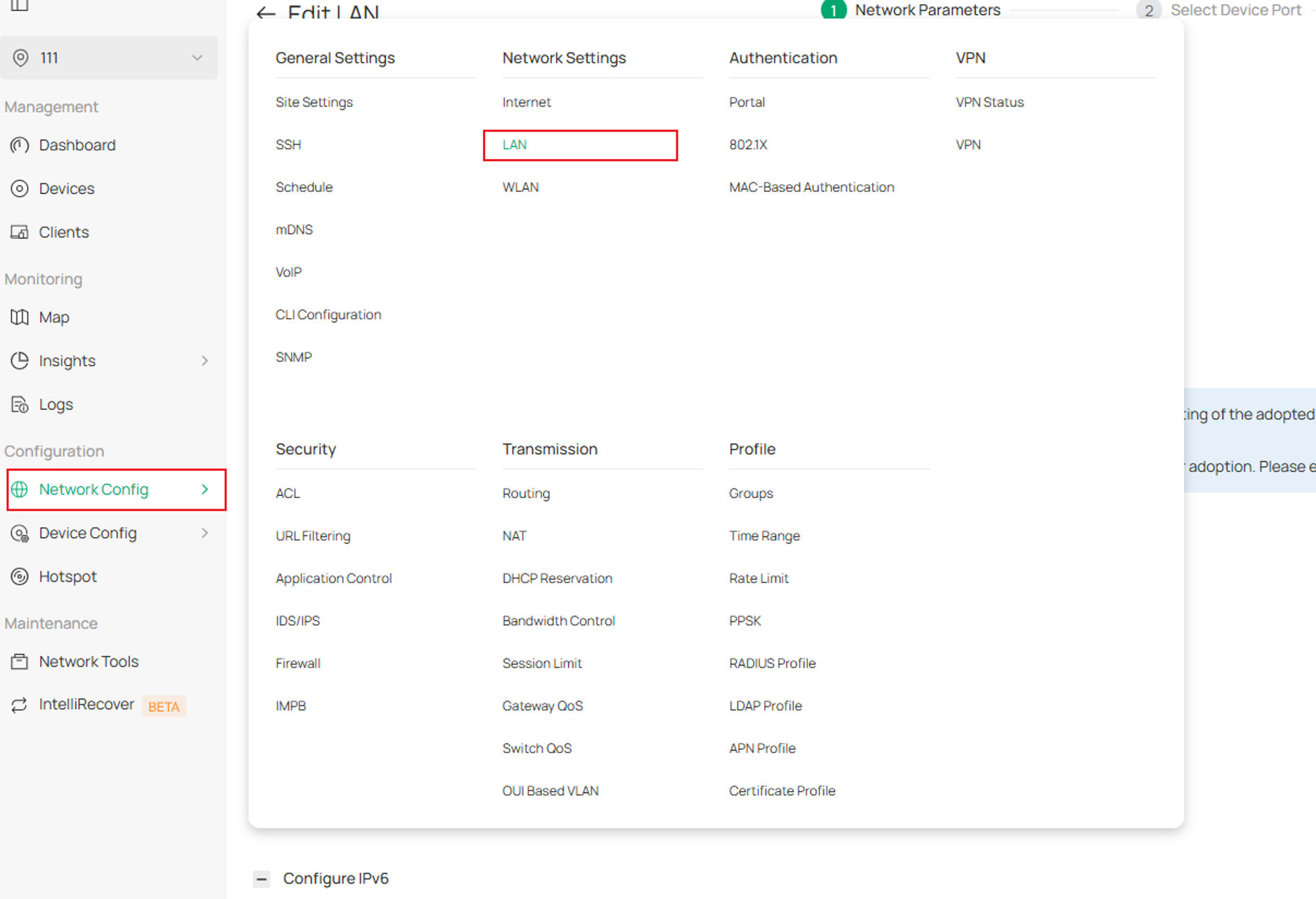Open Session Limit
The height and width of the screenshot is (899, 1316).
click(x=542, y=663)
